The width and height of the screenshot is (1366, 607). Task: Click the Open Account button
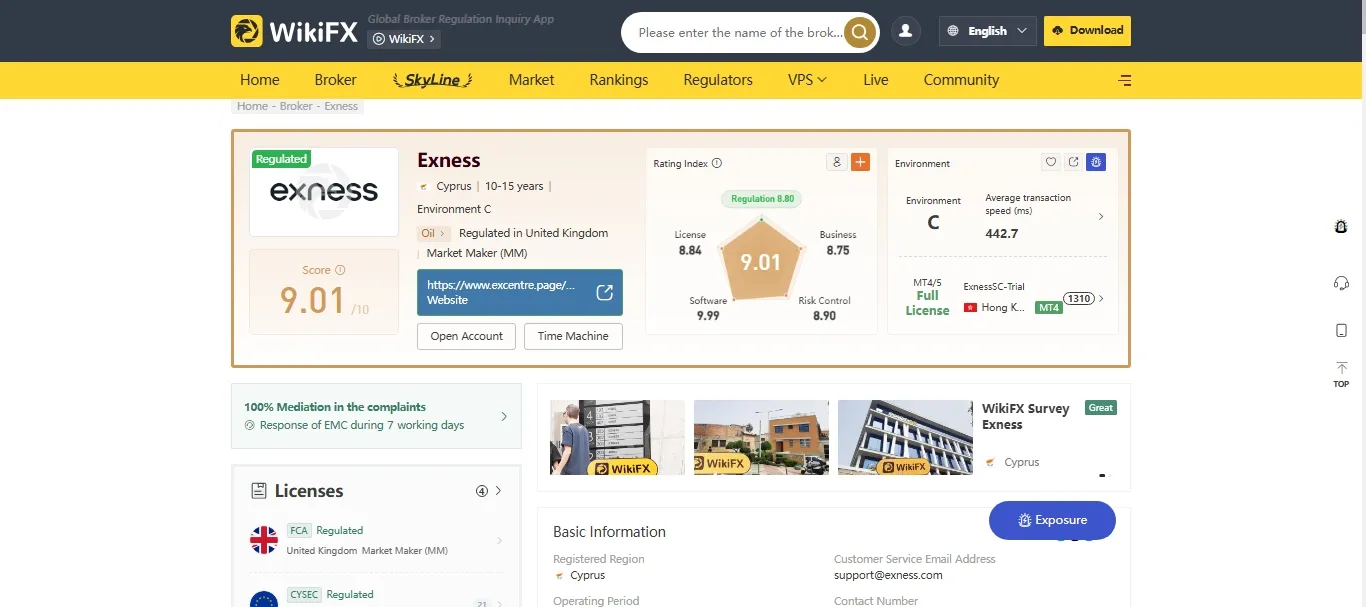tap(467, 336)
